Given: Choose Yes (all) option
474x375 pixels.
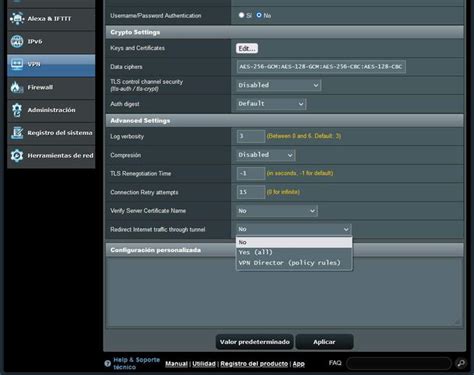Looking at the screenshot, I should tap(294, 252).
